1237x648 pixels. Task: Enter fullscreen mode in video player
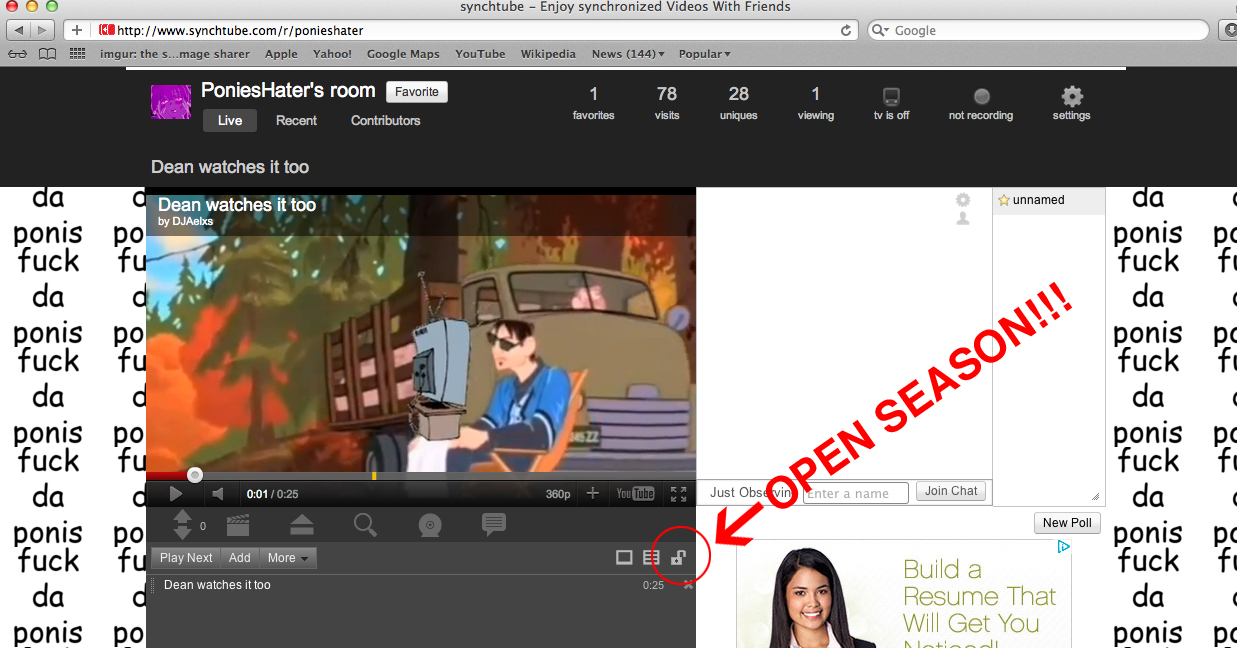click(x=679, y=493)
